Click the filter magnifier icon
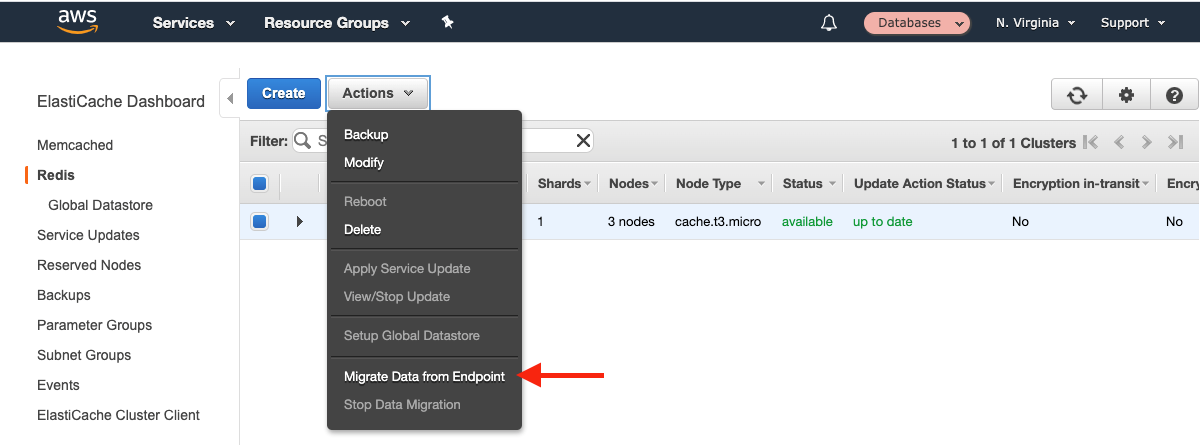 [303, 142]
